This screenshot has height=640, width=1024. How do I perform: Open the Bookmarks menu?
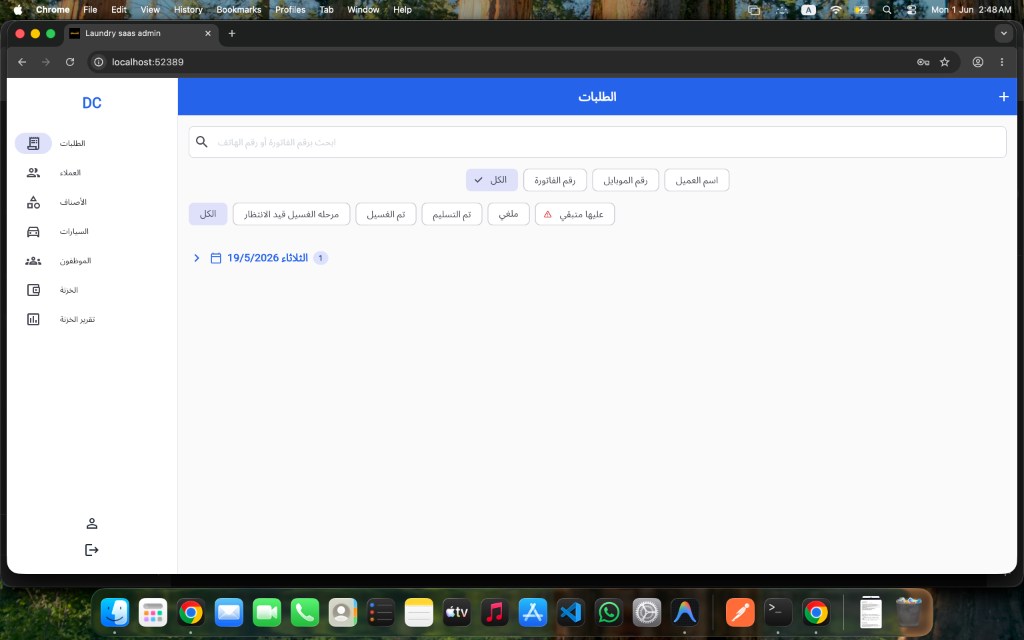239,10
